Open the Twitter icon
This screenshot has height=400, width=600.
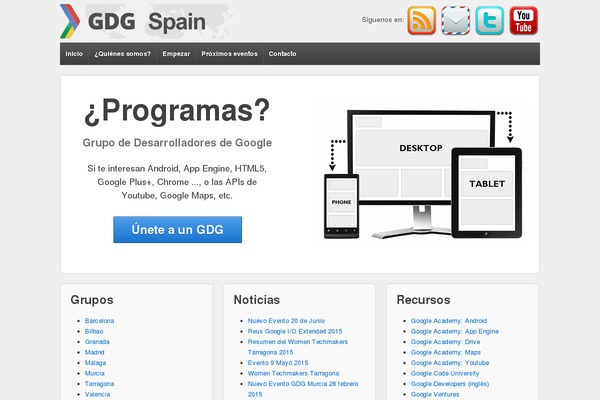pos(489,21)
